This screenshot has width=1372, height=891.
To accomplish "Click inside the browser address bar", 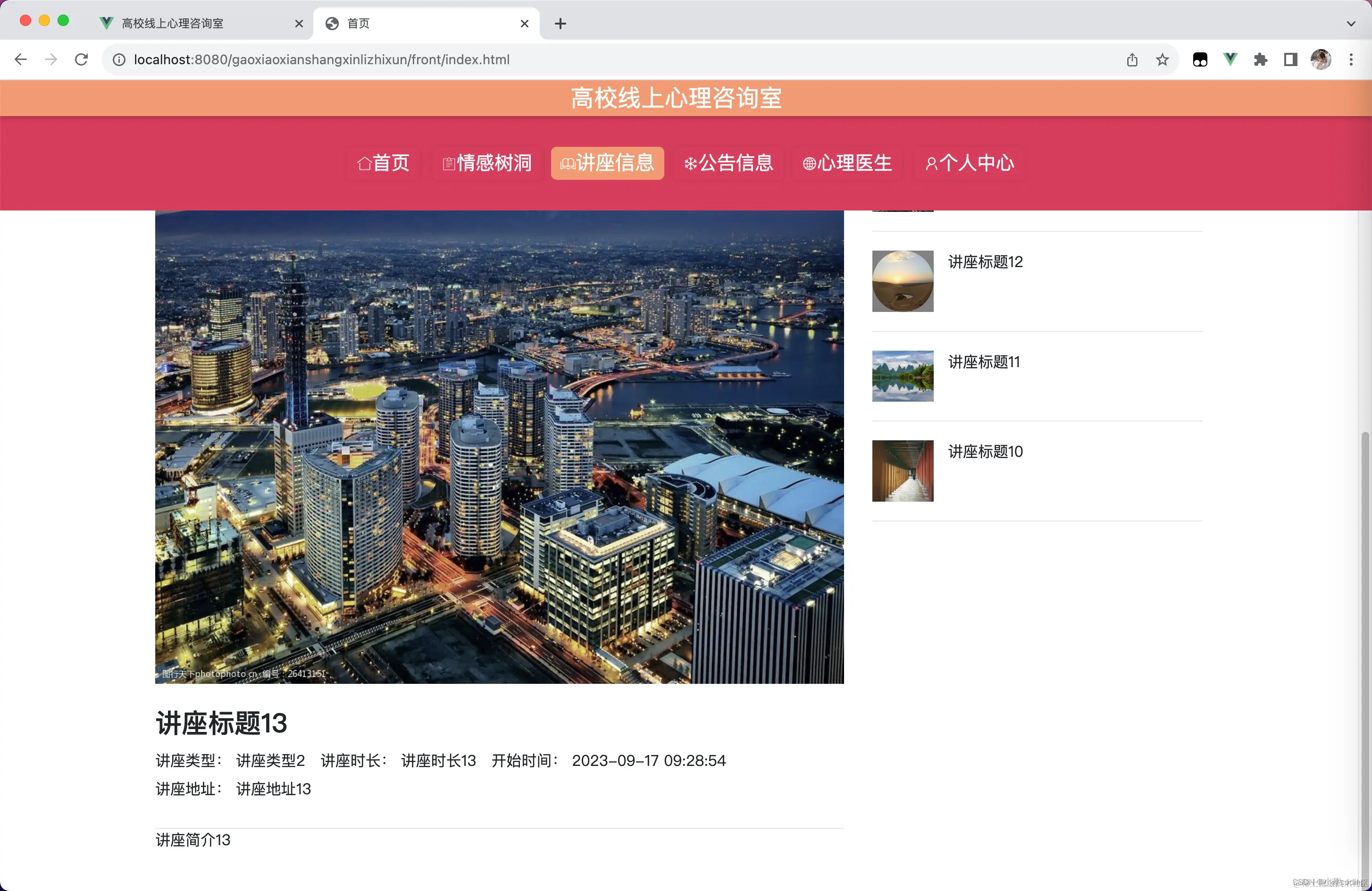I will click(403, 59).
